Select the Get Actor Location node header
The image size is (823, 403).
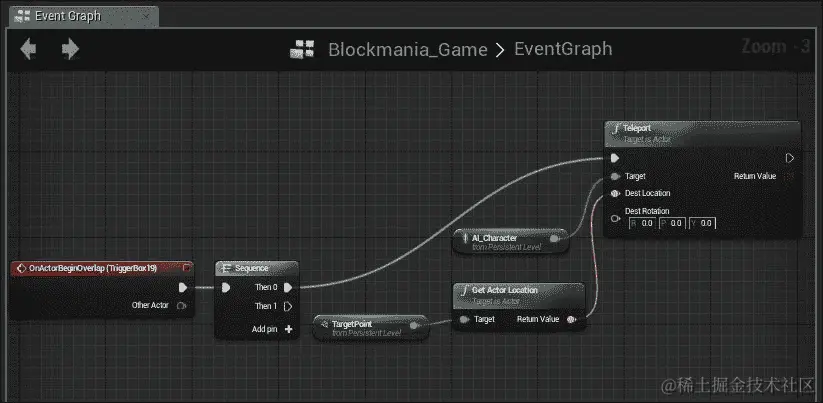point(519,294)
